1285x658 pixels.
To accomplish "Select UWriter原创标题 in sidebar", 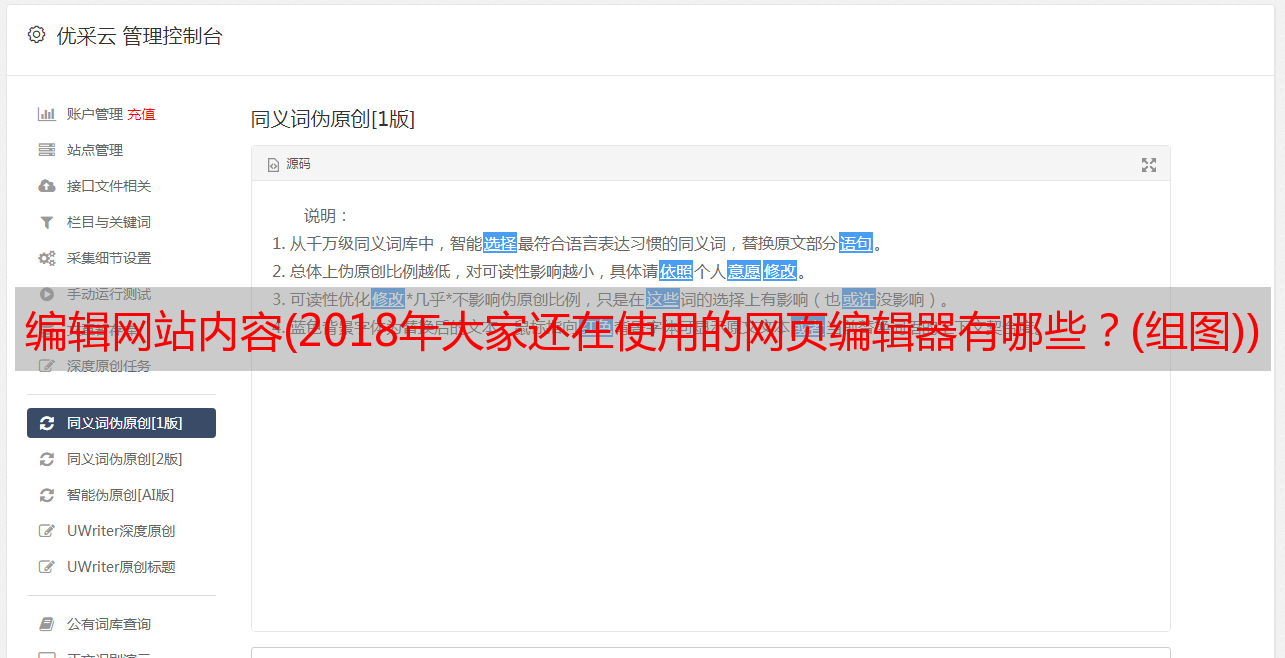I will pos(121,567).
